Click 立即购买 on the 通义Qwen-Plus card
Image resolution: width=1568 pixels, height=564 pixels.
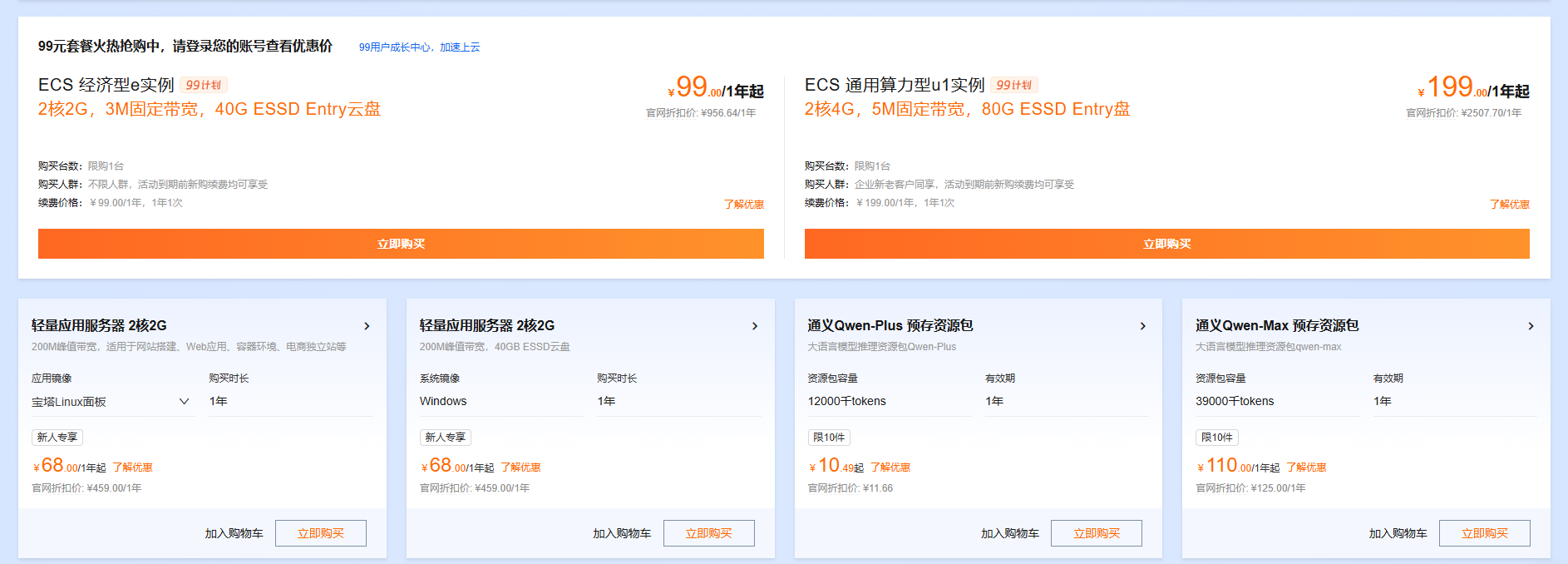(x=1097, y=533)
